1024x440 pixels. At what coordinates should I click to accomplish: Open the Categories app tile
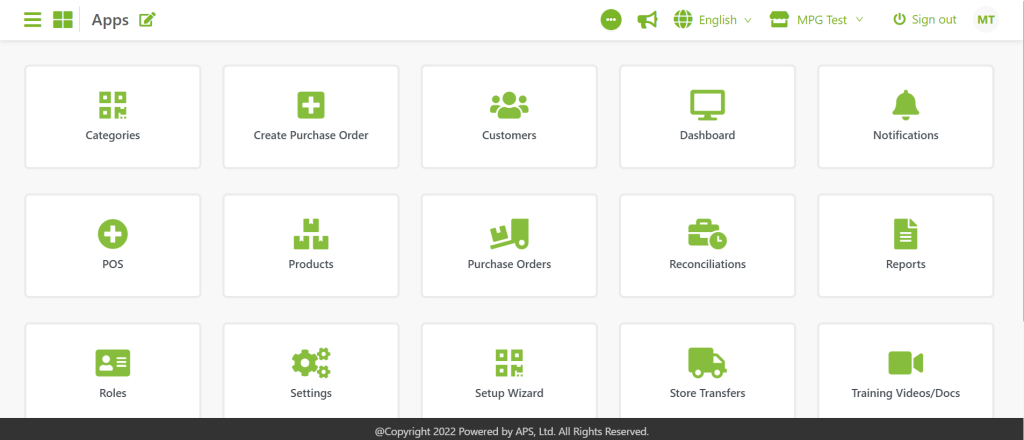click(x=113, y=116)
